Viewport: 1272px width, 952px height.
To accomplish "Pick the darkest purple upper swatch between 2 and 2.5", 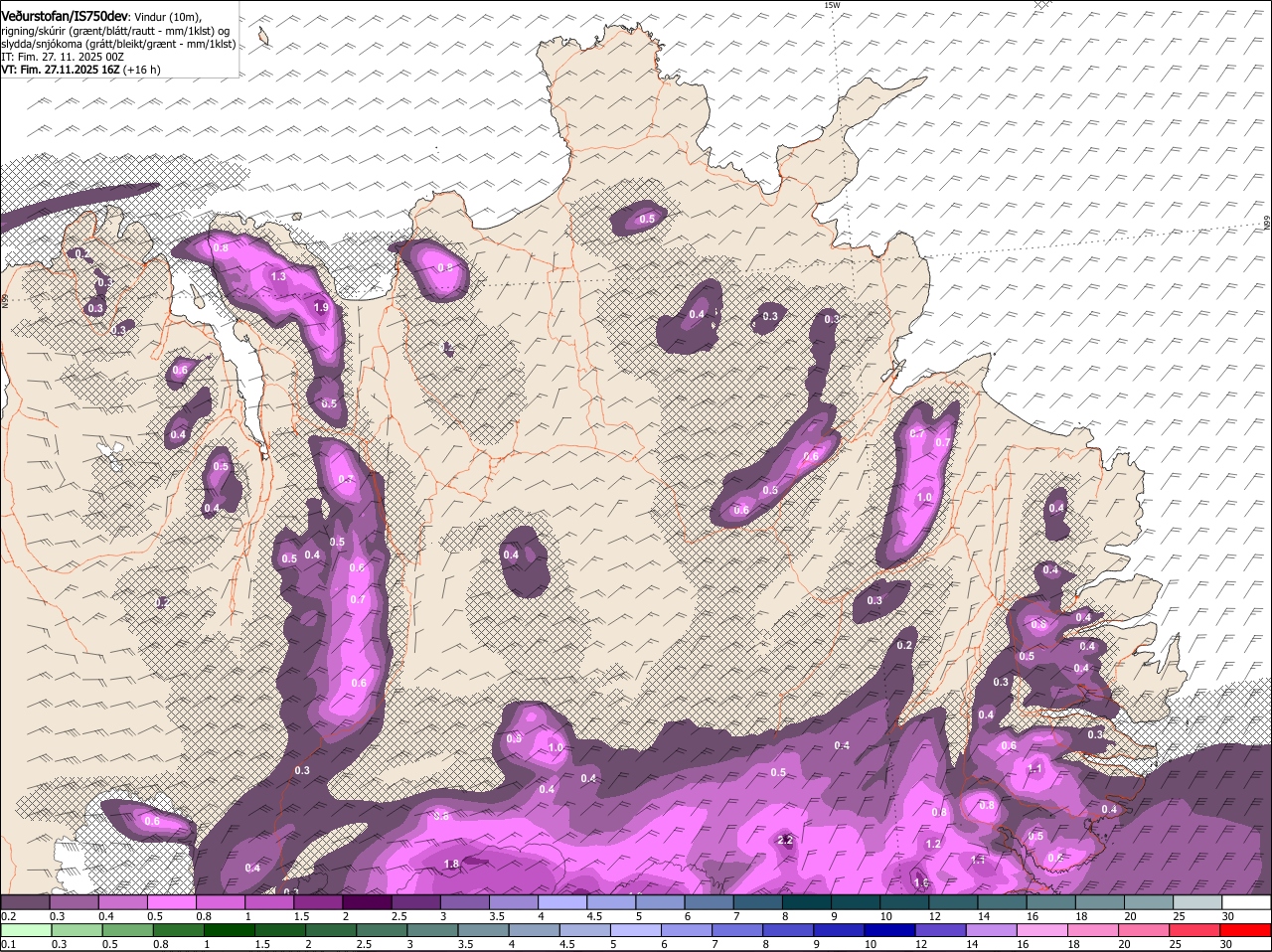I will point(367,901).
